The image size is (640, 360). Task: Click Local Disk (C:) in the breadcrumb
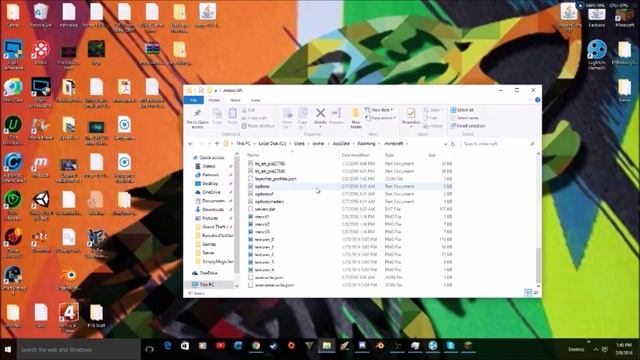[272, 144]
